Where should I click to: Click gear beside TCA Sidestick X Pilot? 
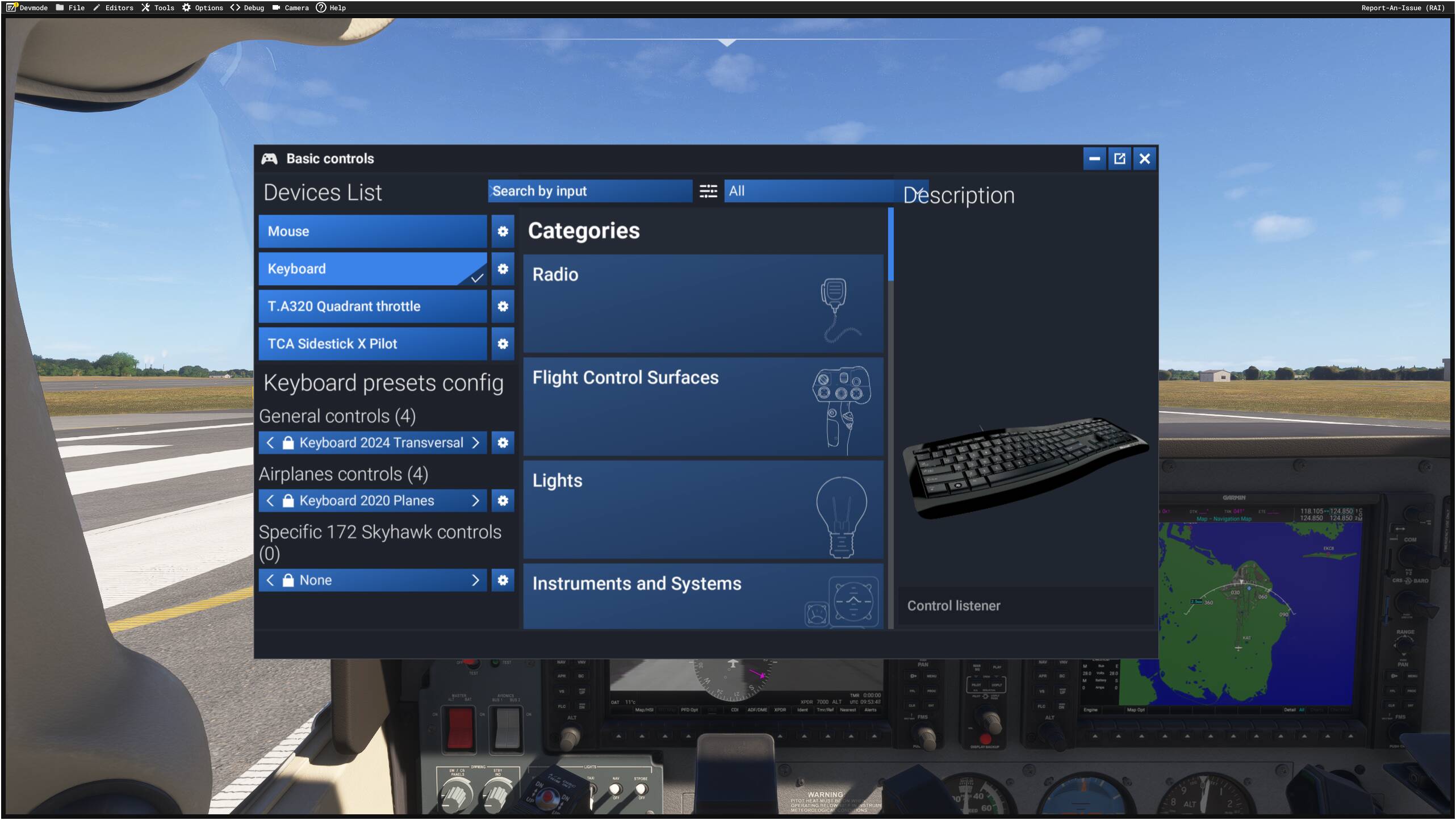point(503,344)
